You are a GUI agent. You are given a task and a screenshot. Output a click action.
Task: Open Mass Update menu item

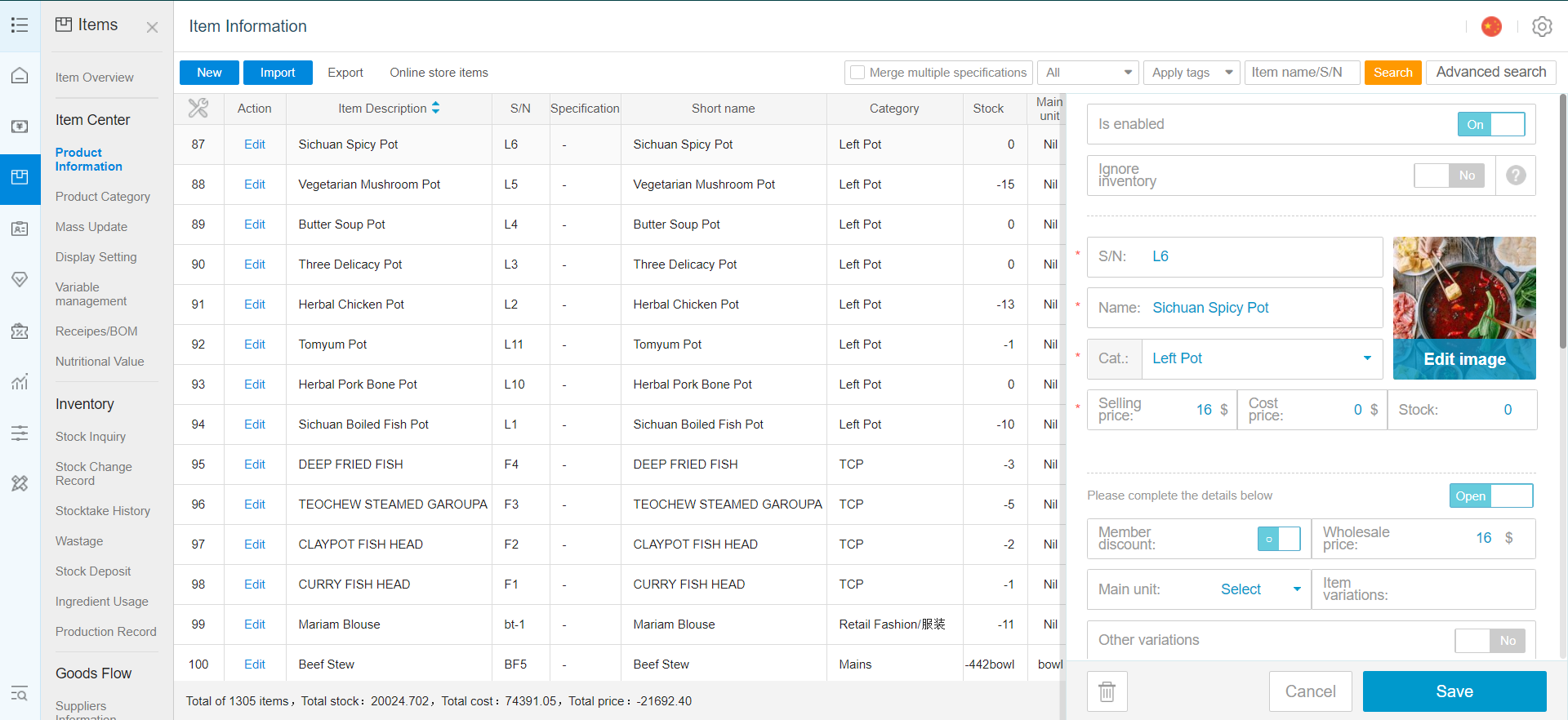tap(91, 227)
